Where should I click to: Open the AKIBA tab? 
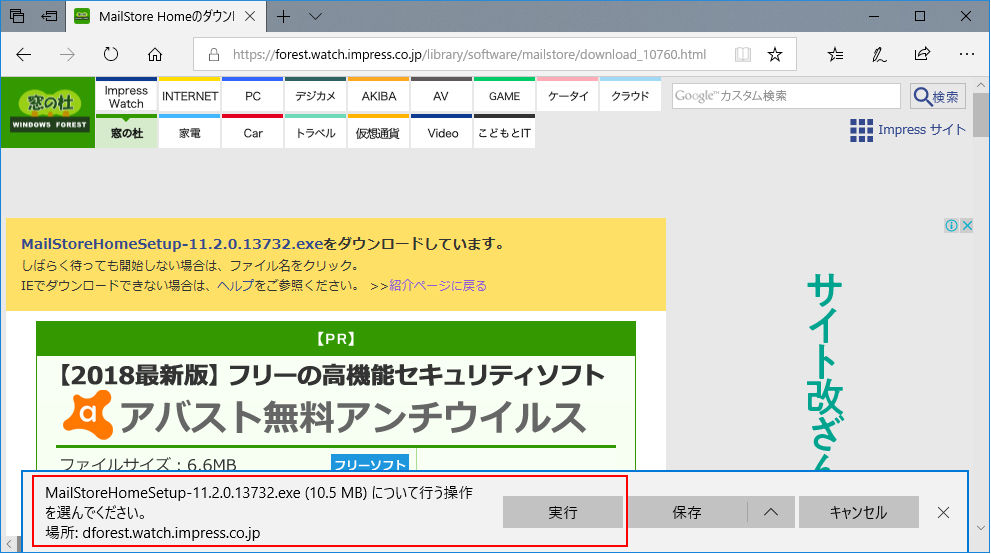tap(379, 95)
